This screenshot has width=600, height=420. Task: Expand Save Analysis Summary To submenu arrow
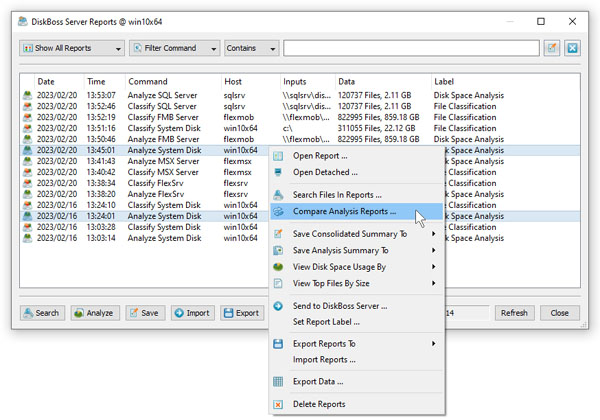point(434,250)
